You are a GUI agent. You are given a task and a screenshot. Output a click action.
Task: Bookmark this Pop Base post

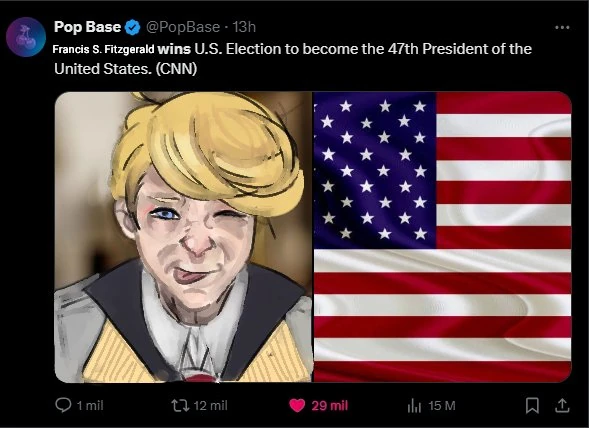tap(532, 405)
